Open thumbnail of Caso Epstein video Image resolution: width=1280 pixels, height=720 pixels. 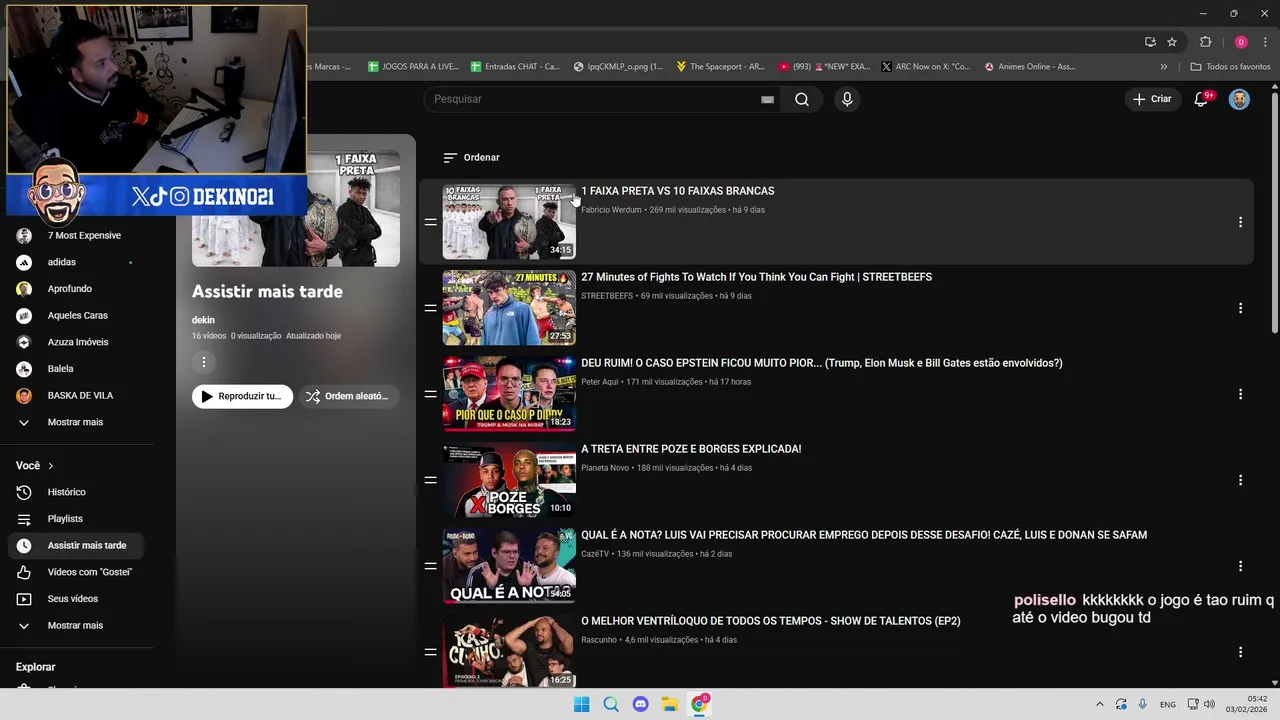[x=509, y=394]
